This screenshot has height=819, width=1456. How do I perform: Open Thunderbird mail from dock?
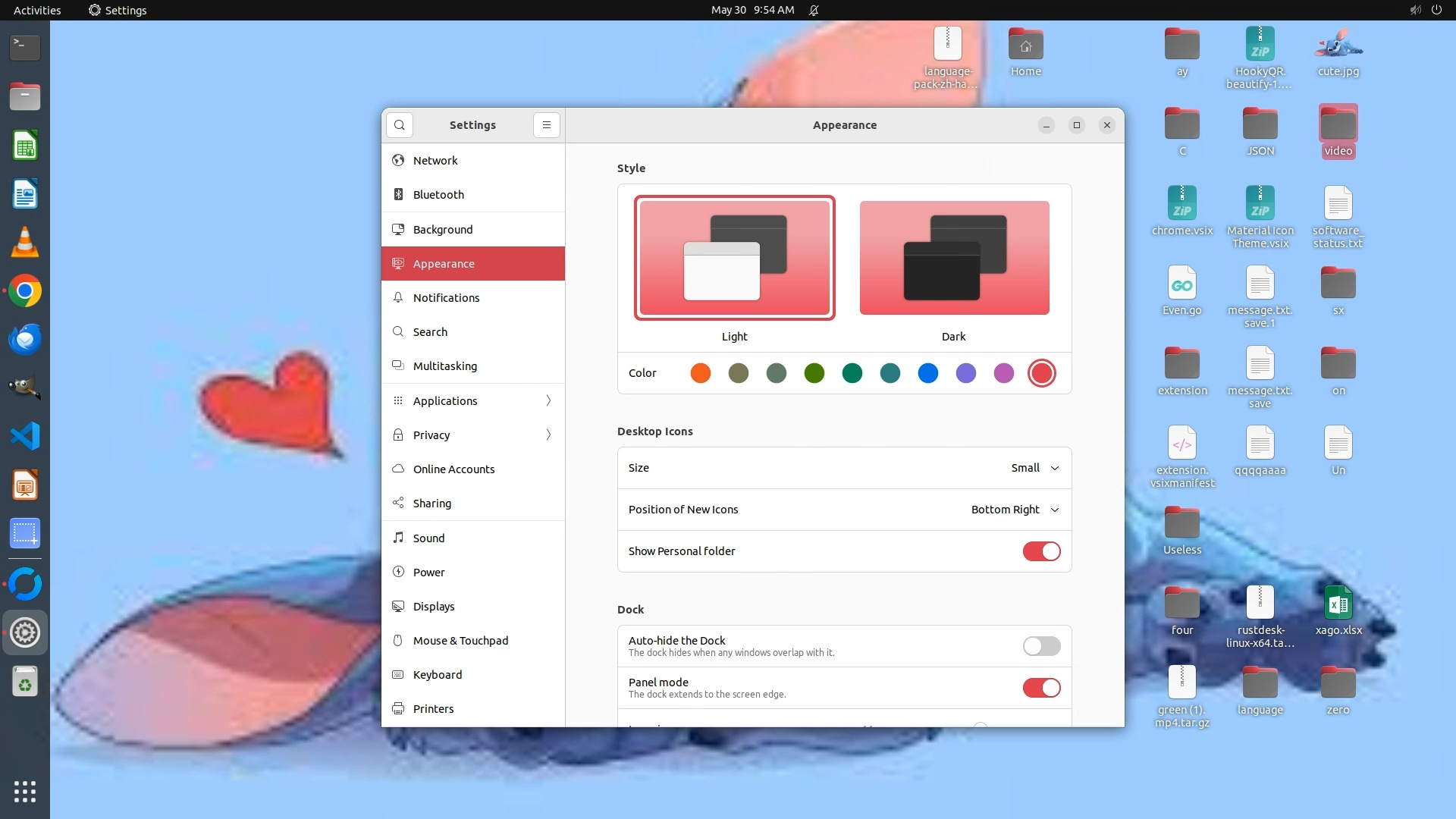point(25,340)
